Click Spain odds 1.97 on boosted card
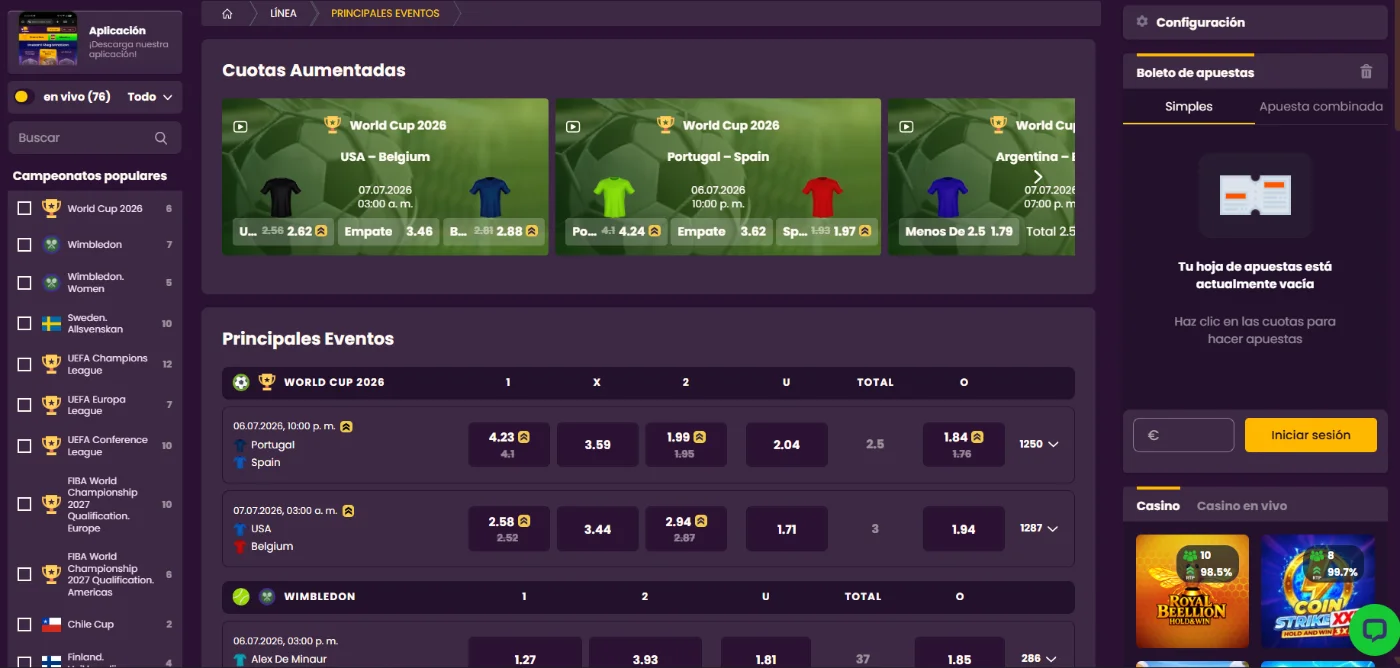 pos(826,231)
